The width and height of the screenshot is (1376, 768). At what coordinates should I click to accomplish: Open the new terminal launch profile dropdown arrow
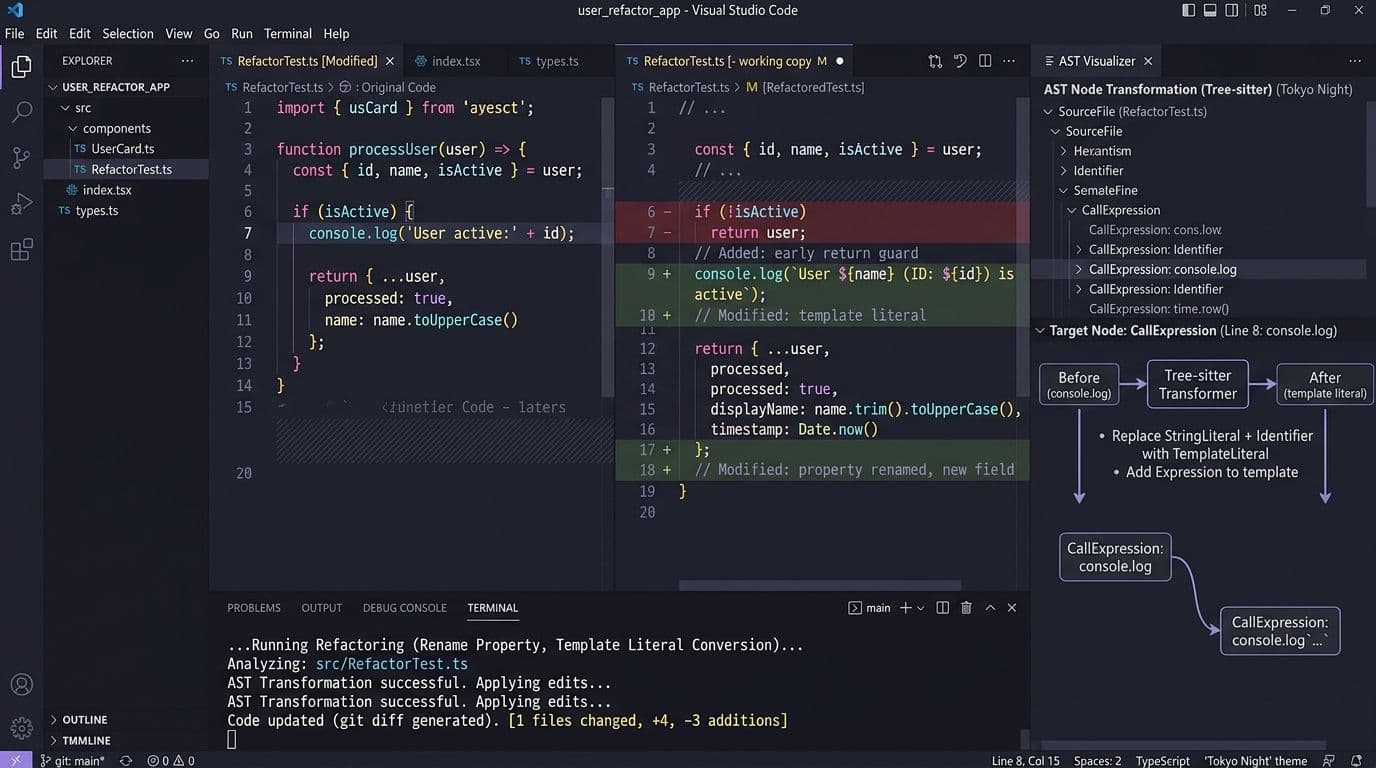click(920, 608)
